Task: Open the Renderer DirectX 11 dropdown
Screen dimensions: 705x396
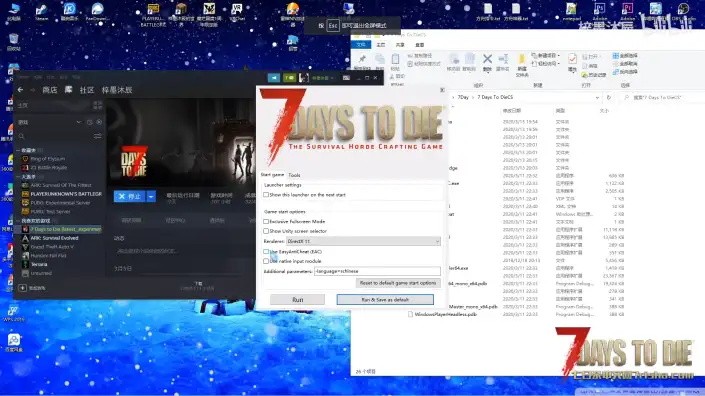Action: (363, 241)
